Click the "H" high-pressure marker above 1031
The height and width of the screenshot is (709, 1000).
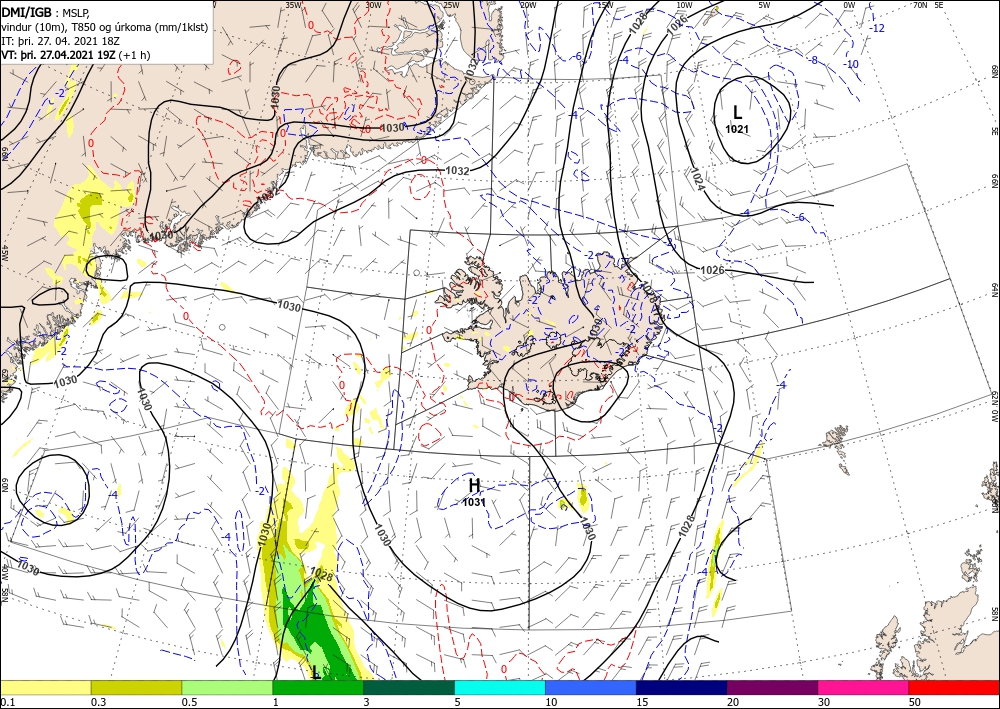point(474,485)
